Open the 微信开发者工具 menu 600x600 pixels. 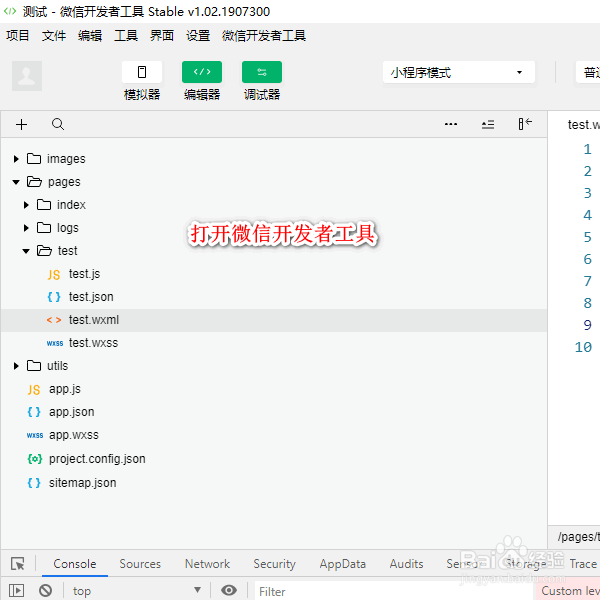264,36
